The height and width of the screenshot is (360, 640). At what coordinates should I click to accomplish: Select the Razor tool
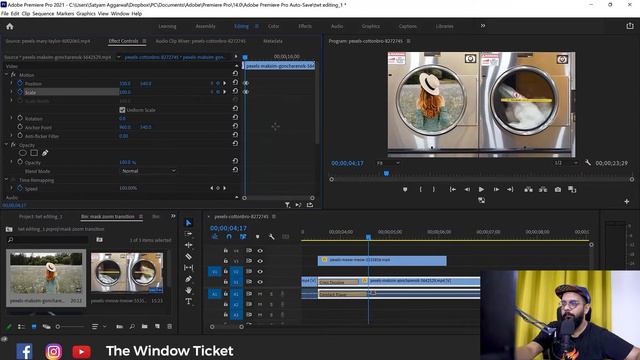click(188, 256)
